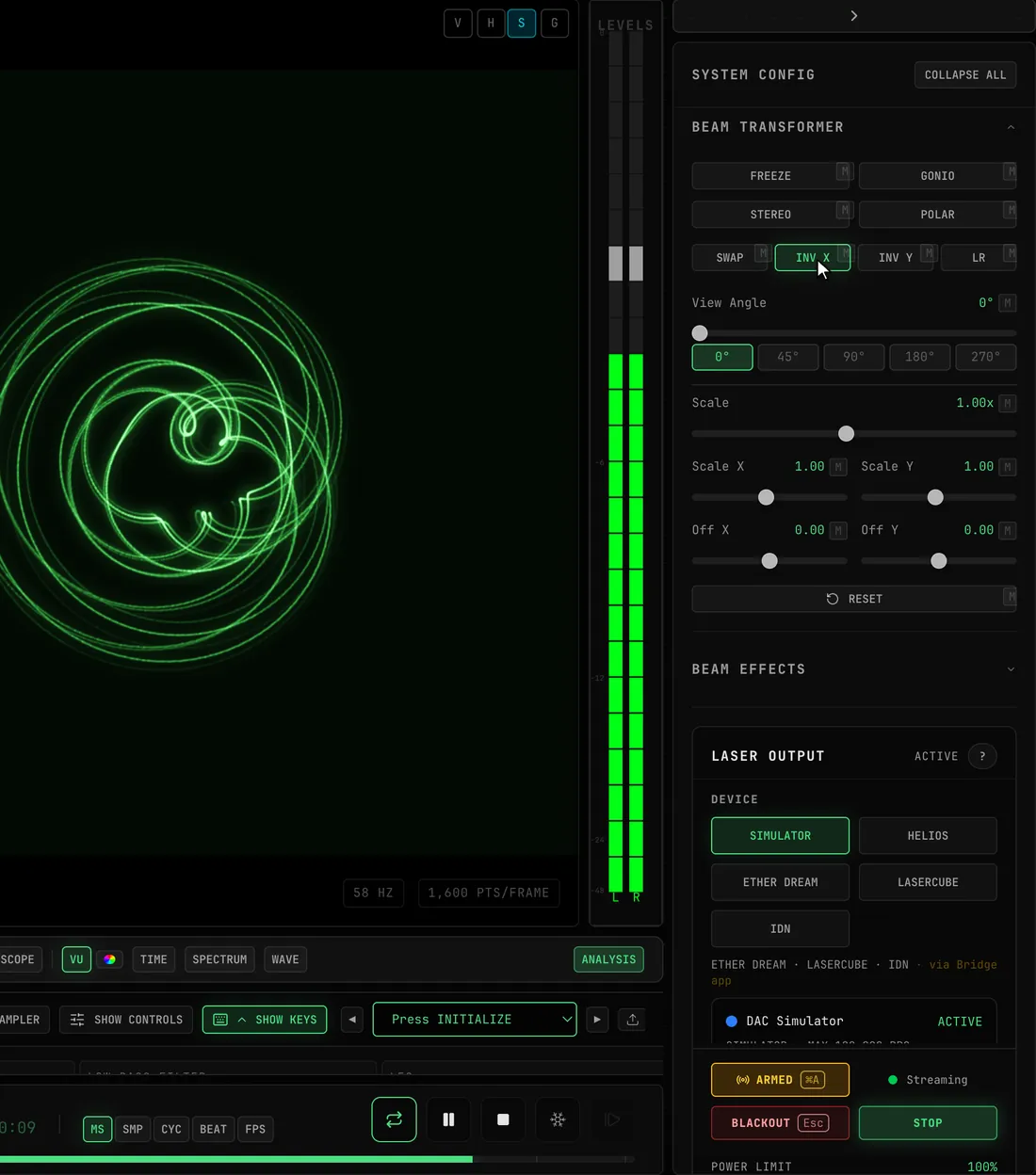Viewport: 1036px width, 1175px height.
Task: Switch to the WAVE view tab
Action: pos(285,959)
